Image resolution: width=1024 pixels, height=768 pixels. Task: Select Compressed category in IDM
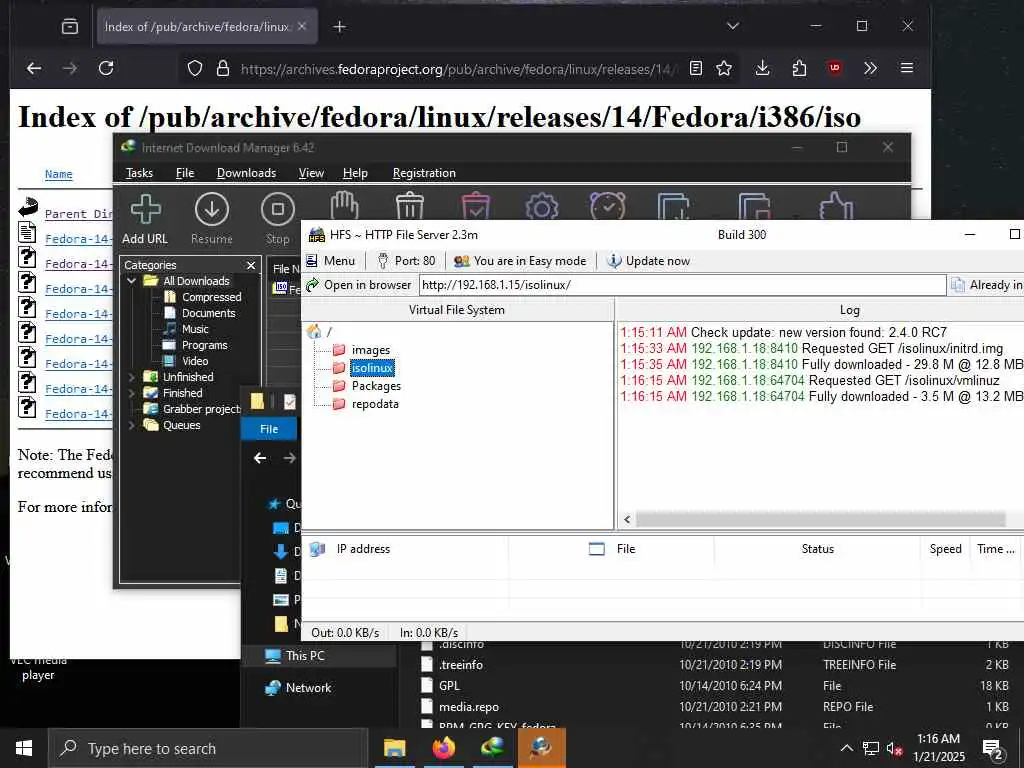pos(203,297)
